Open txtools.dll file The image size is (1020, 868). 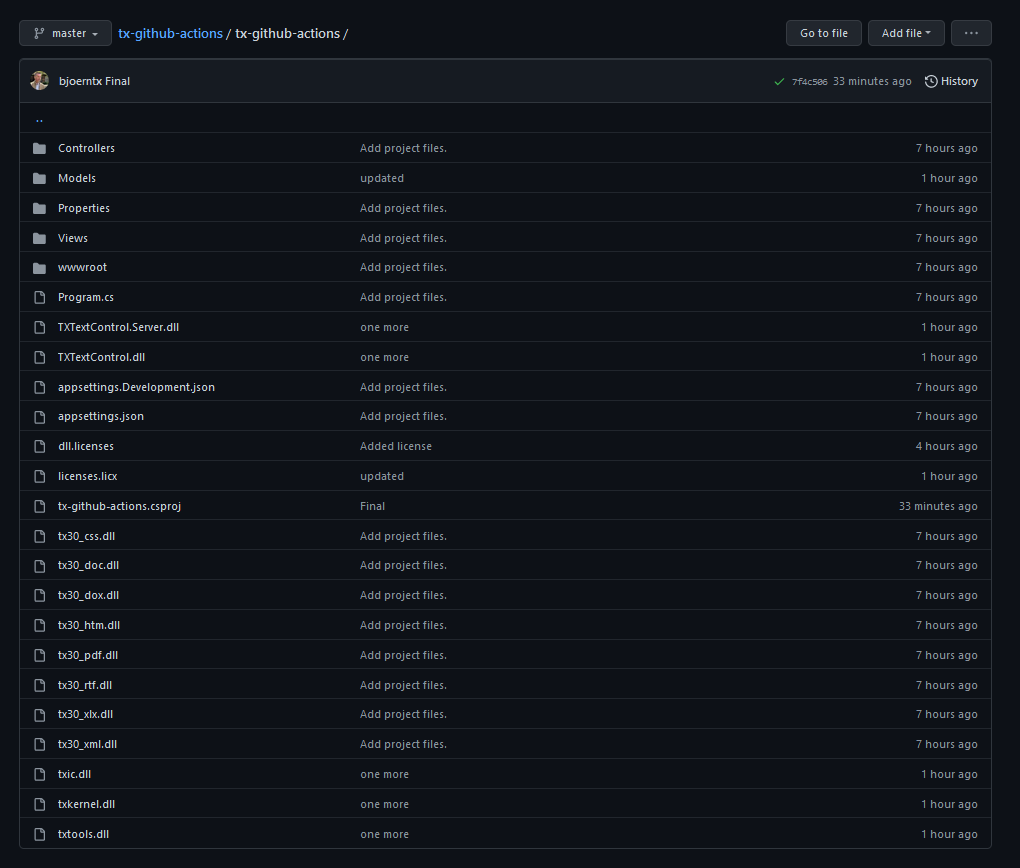point(83,834)
